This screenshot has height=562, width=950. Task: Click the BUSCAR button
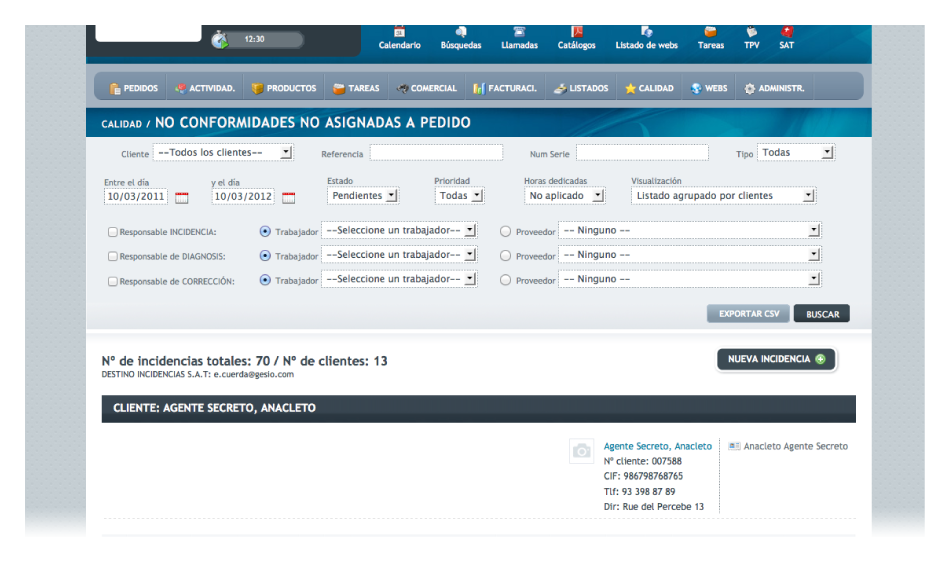pos(822,314)
